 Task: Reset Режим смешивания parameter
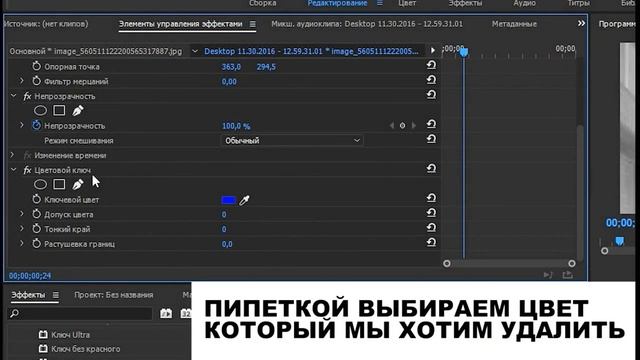tap(431, 139)
